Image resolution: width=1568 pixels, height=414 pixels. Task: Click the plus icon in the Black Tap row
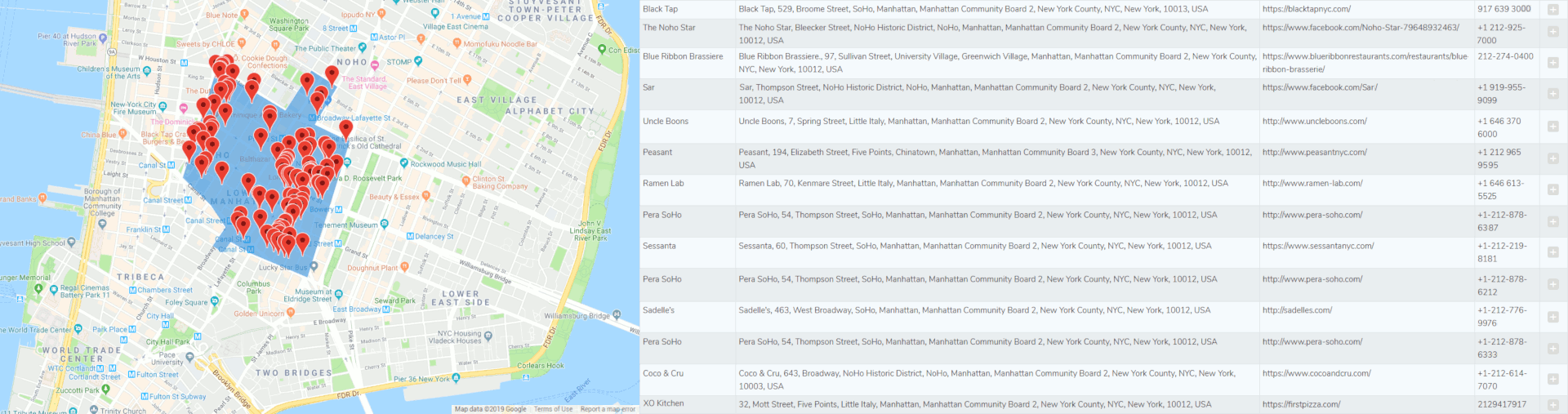[1552, 10]
